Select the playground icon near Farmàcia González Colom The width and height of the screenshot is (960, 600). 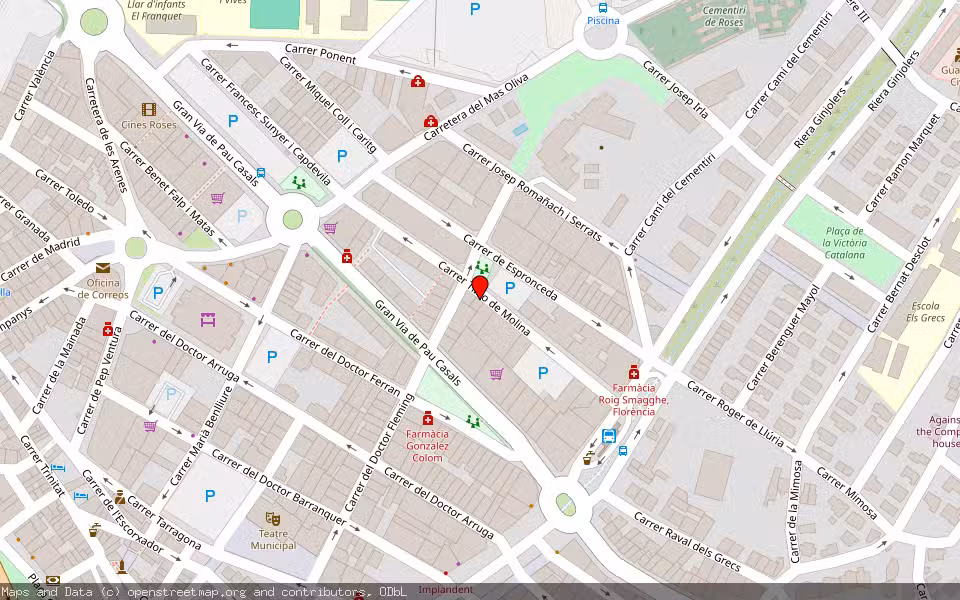coord(473,421)
